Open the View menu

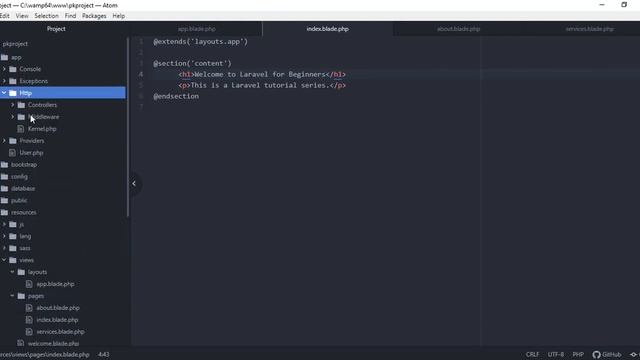(x=22, y=16)
